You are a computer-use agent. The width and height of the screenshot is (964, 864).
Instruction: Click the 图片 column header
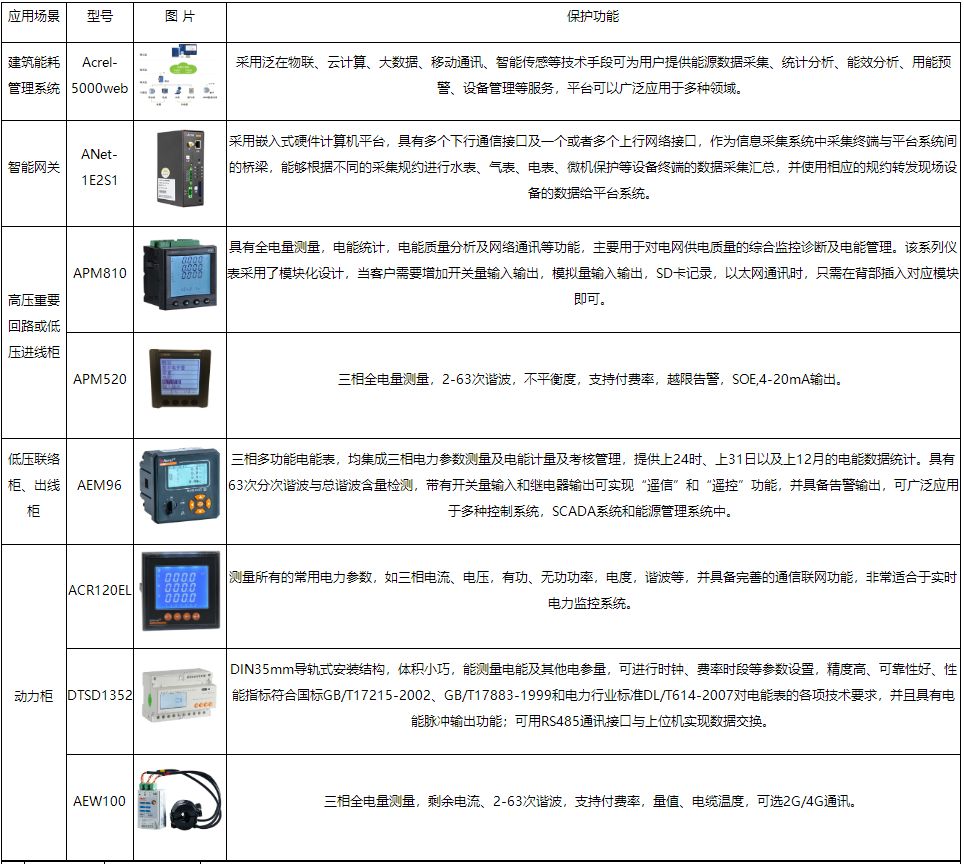180,18
